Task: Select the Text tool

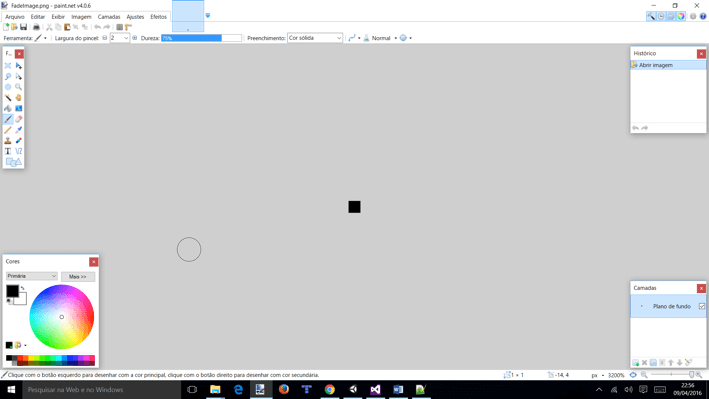Action: tap(8, 151)
